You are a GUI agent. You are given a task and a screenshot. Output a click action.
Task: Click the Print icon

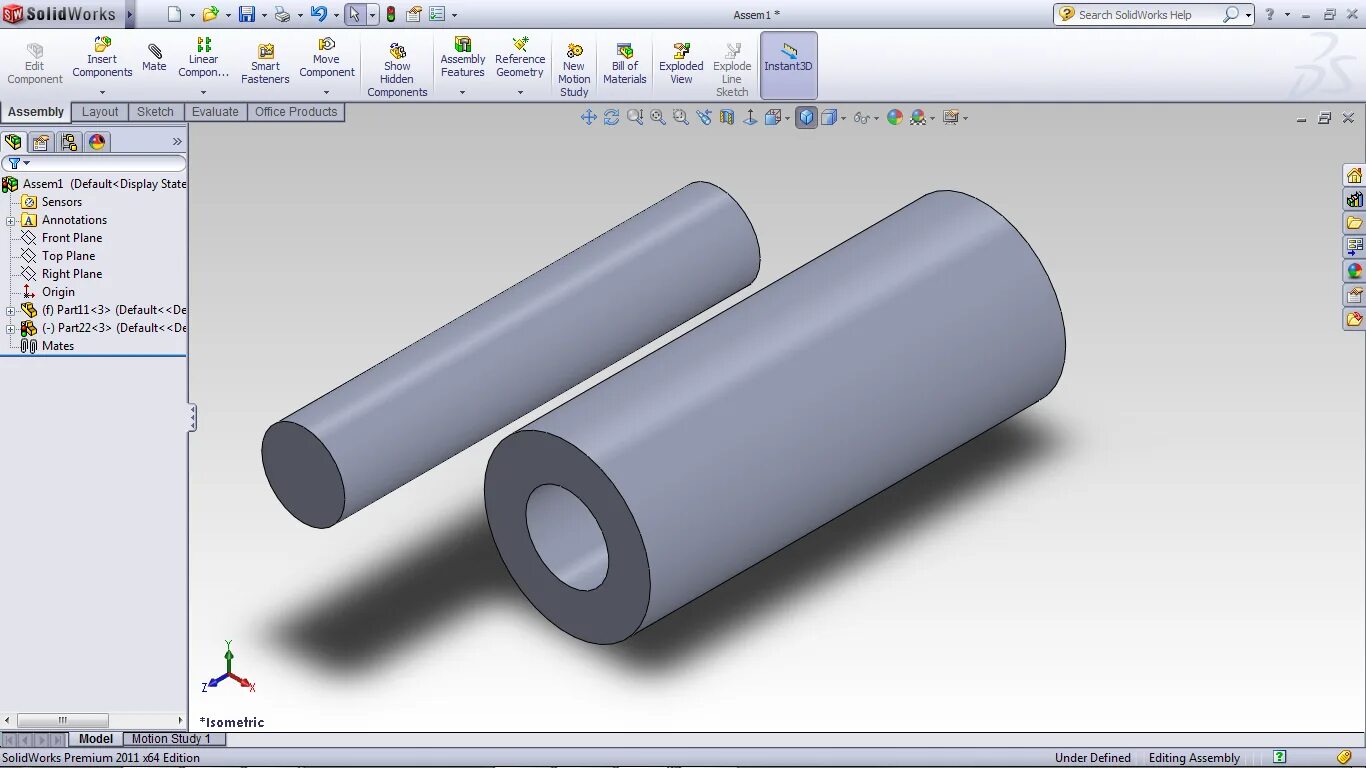click(x=283, y=14)
